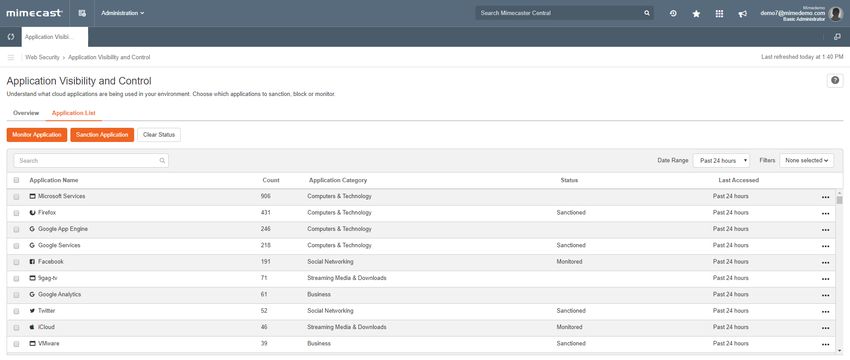Check the Facebook row checkbox
Viewport: 850px width, 360px height.
click(x=16, y=262)
